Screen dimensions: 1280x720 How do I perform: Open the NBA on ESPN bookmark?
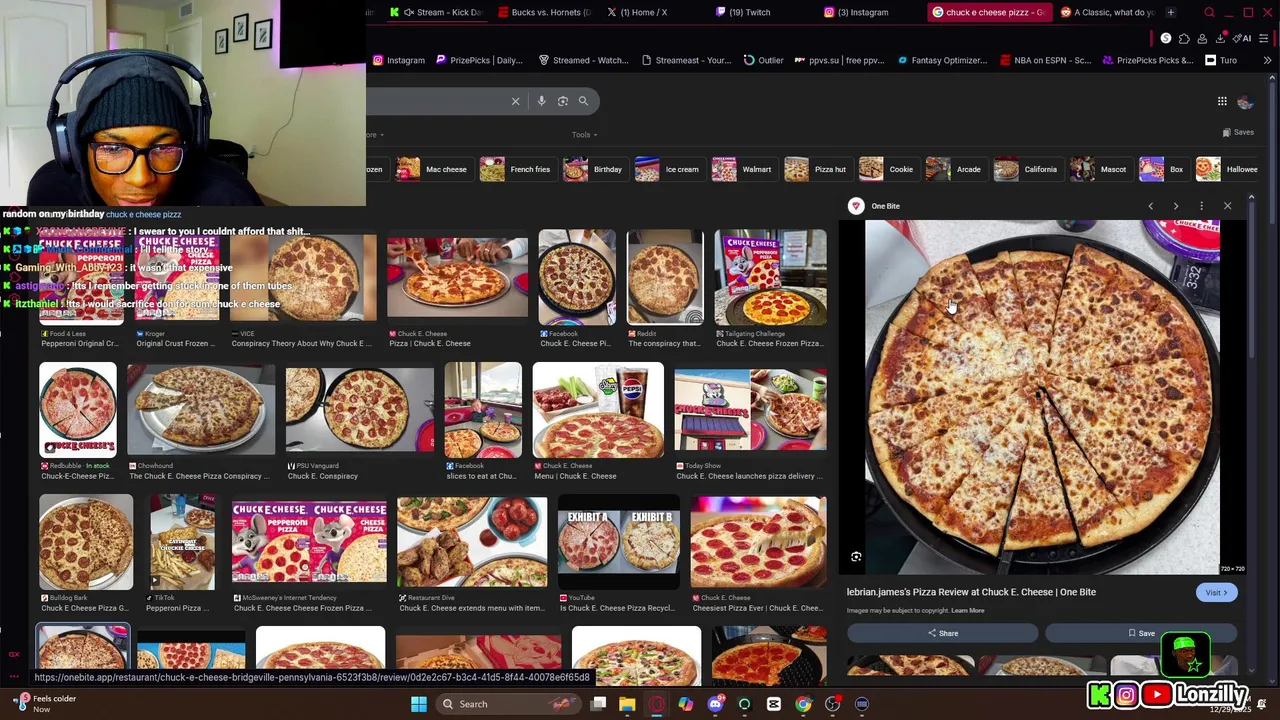click(1045, 60)
